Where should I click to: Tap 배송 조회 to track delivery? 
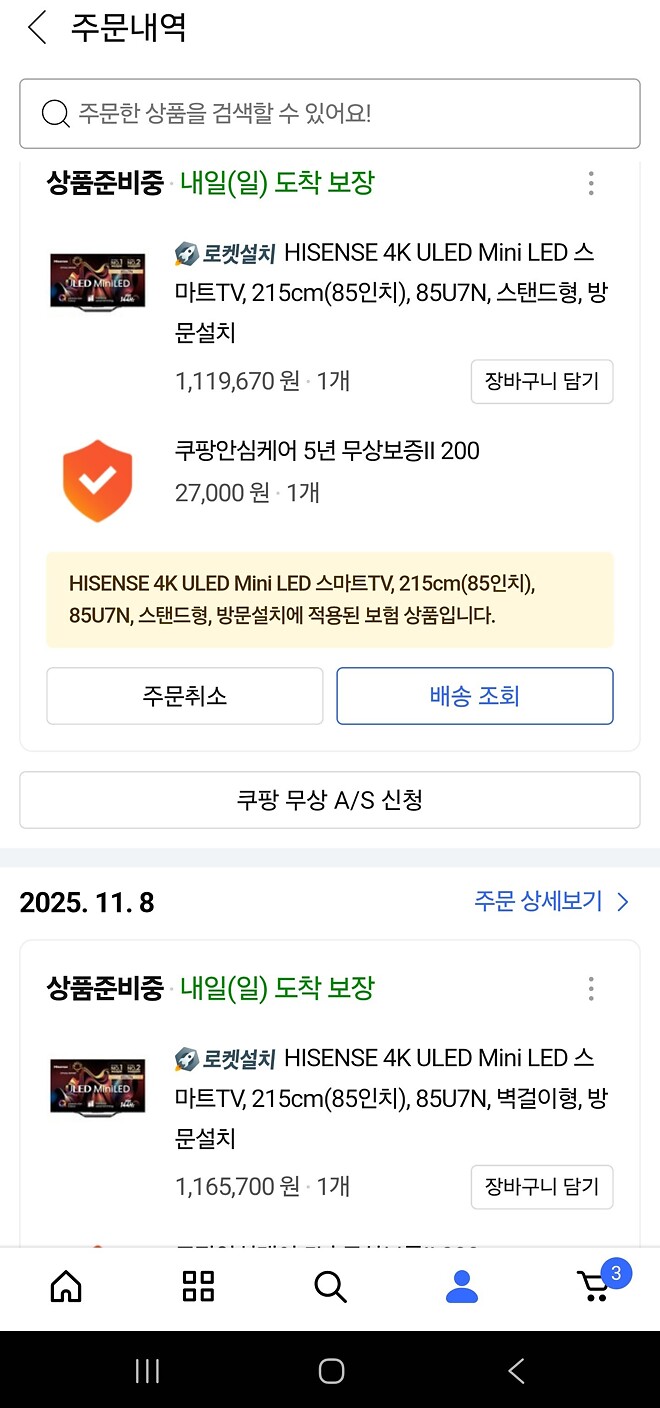pyautogui.click(x=474, y=695)
